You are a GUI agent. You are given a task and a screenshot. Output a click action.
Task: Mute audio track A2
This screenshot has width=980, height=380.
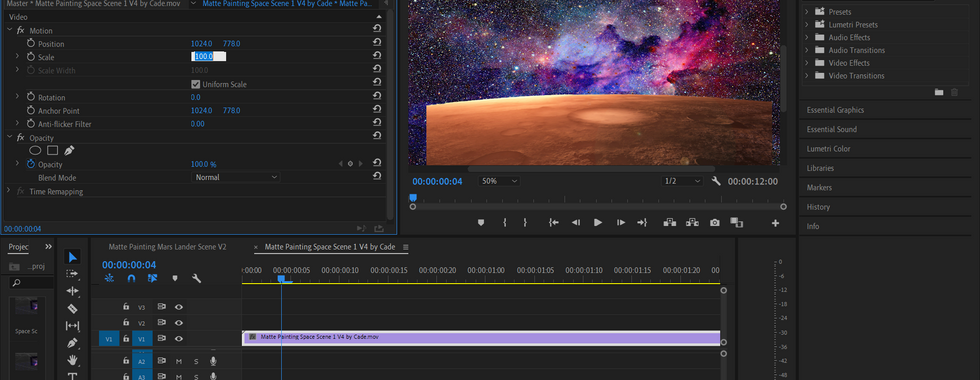click(179, 361)
